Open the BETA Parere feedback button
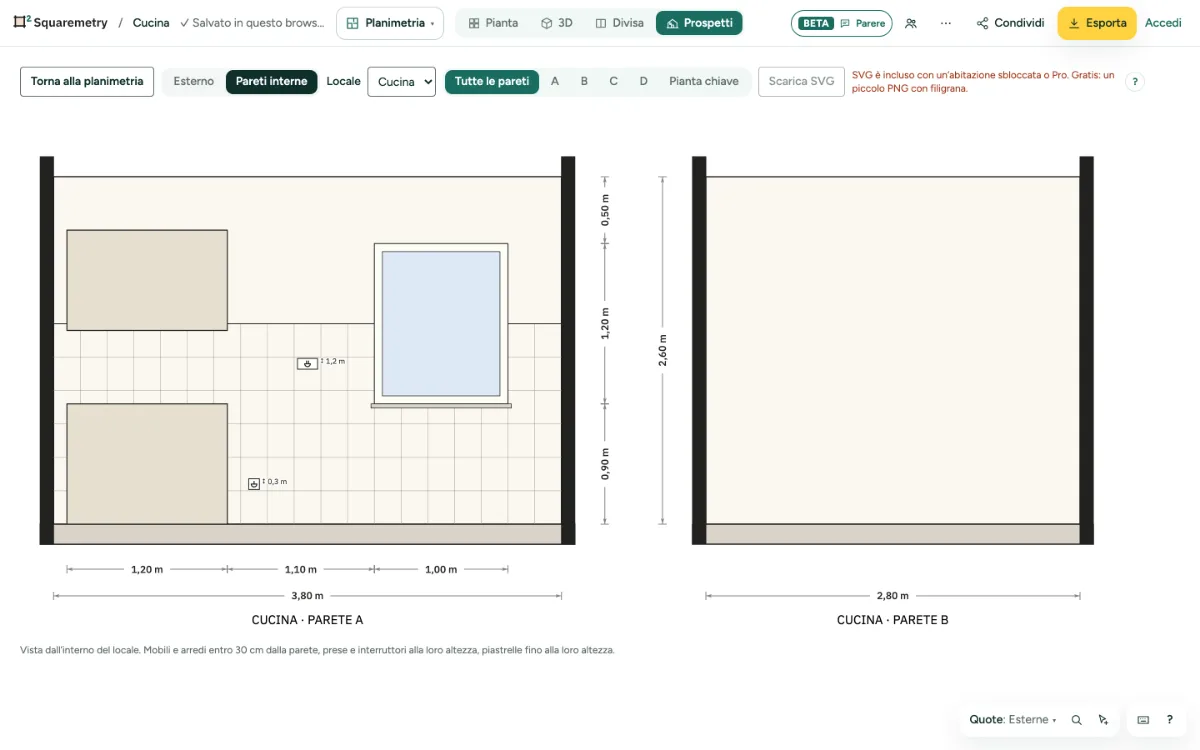1200x750 pixels. (x=841, y=23)
